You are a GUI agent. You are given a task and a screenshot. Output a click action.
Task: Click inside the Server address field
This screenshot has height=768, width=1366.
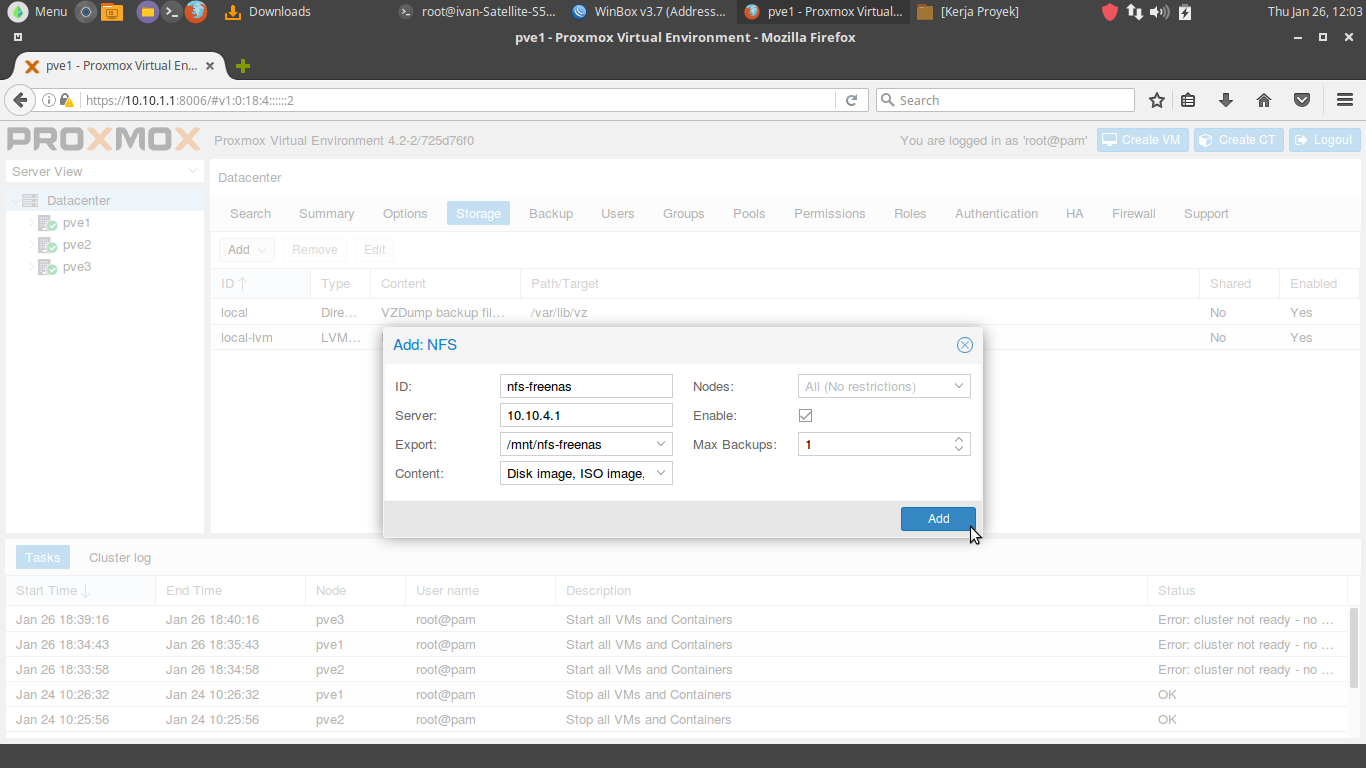click(585, 415)
